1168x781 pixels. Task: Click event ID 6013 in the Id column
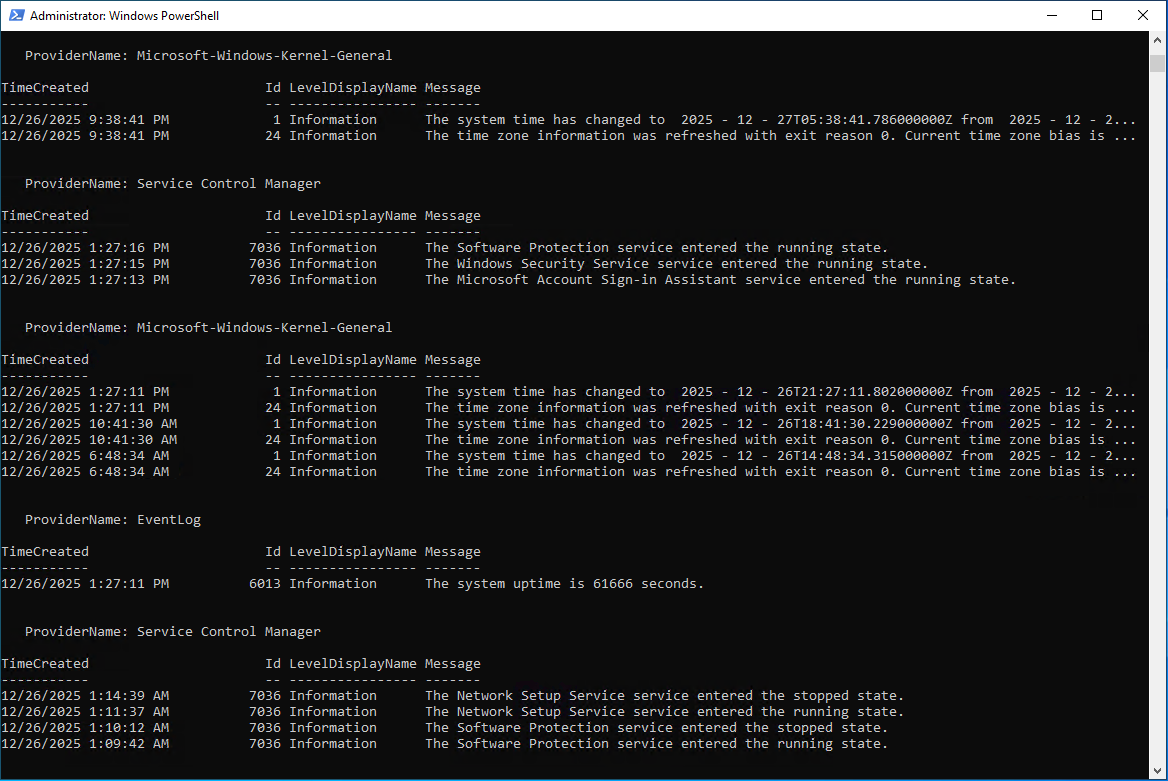tap(264, 584)
